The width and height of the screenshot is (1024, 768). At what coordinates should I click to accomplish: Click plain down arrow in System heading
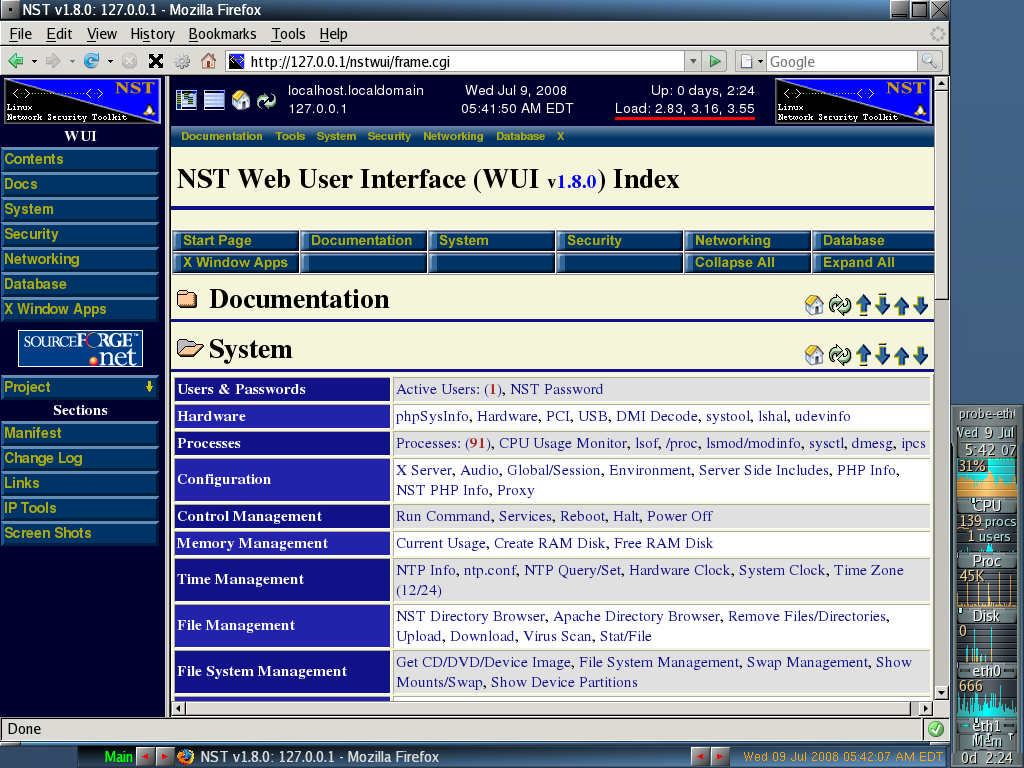pyautogui.click(x=921, y=356)
